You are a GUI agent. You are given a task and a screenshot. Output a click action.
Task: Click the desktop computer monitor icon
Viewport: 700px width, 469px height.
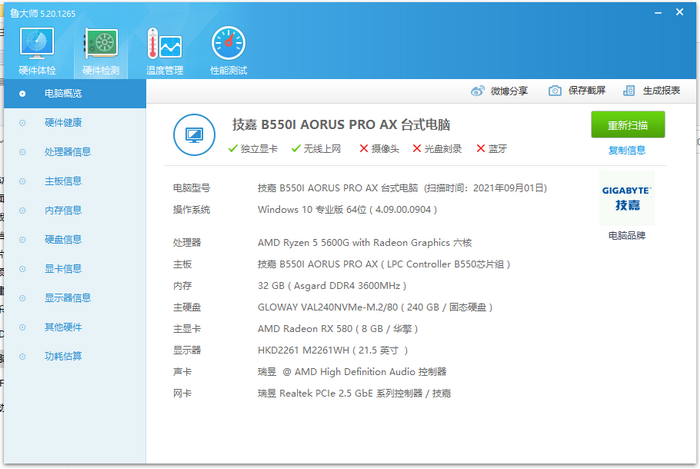click(x=195, y=134)
